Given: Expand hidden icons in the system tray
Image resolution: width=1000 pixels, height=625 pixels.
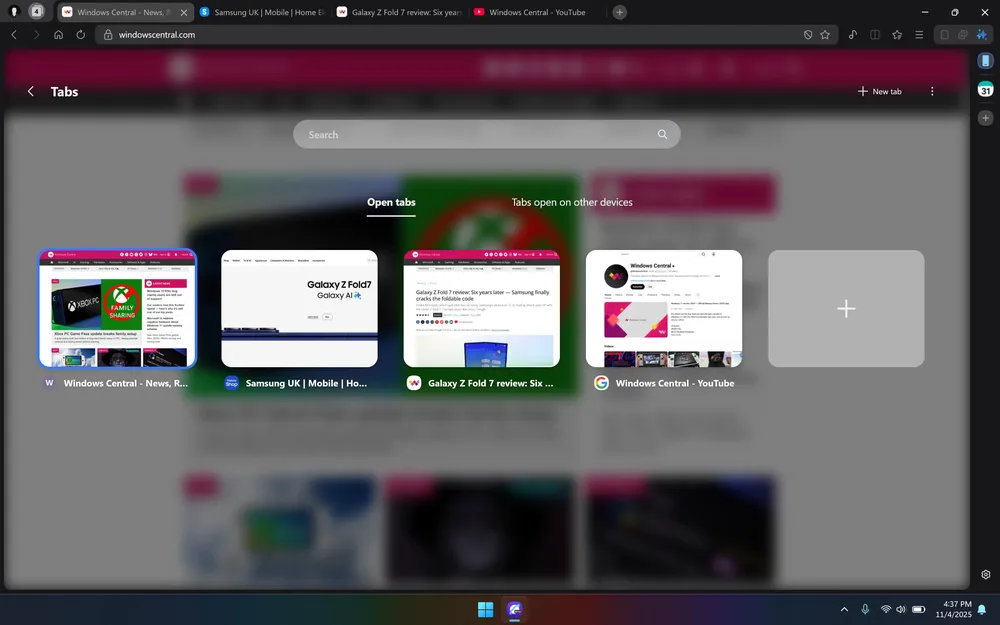Looking at the screenshot, I should [844, 609].
